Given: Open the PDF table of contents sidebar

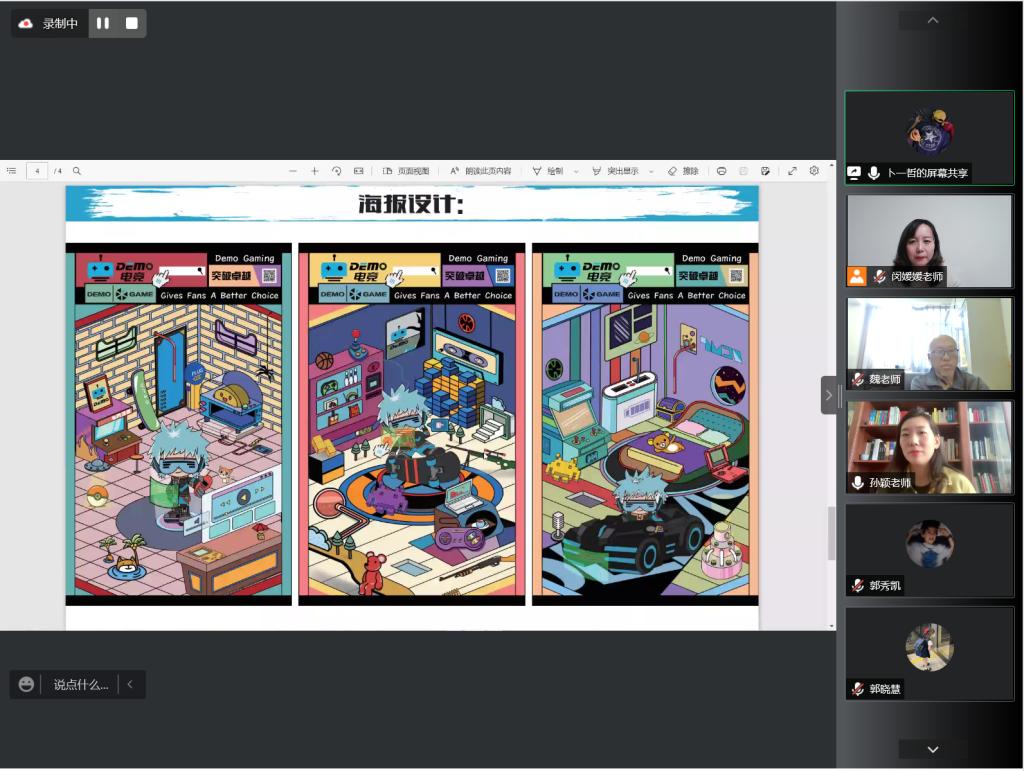Looking at the screenshot, I should [11, 171].
